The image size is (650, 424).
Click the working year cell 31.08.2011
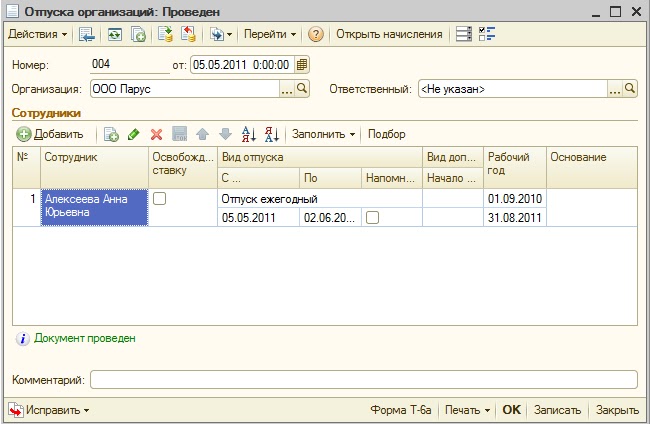(x=515, y=217)
